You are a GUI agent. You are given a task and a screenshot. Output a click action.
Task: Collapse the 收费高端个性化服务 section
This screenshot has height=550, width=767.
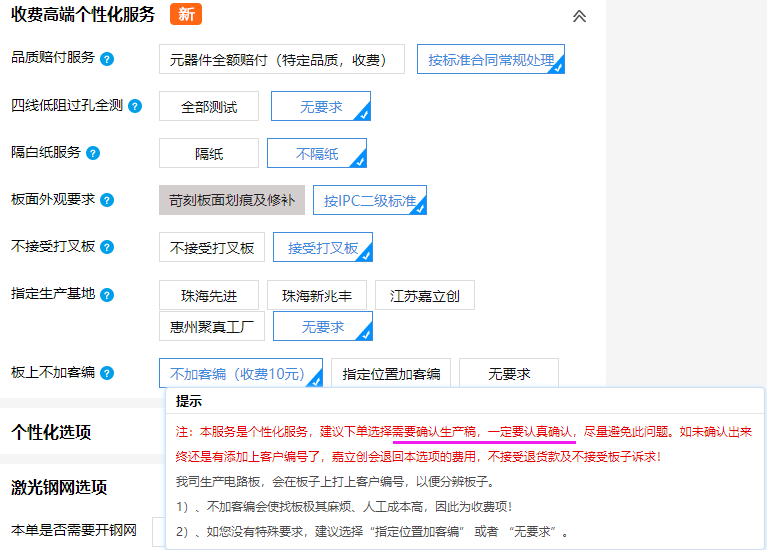pos(579,16)
